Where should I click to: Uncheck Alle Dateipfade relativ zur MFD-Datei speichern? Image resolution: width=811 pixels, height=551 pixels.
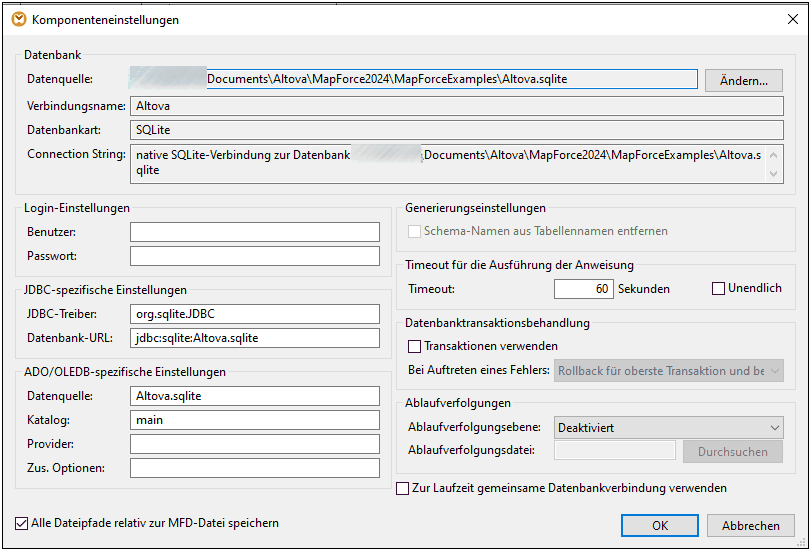tap(22, 523)
